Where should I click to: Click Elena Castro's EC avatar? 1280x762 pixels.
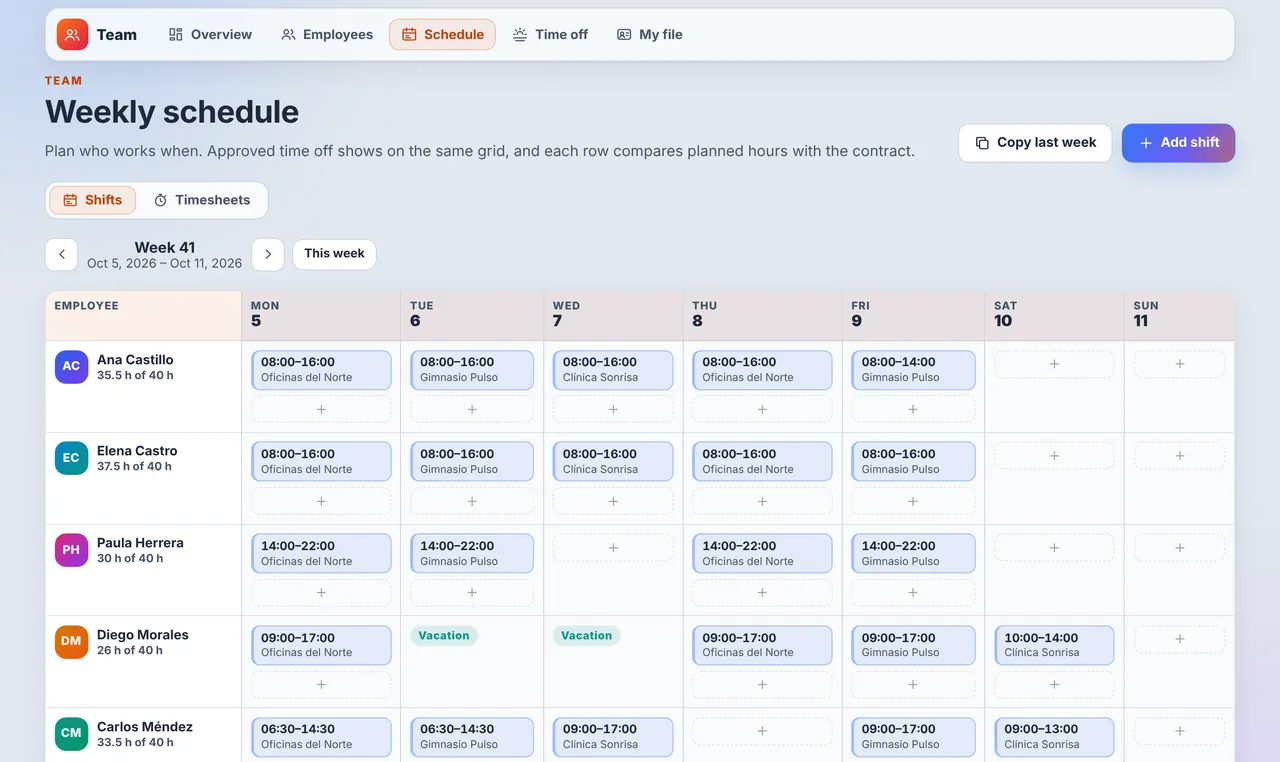71,458
